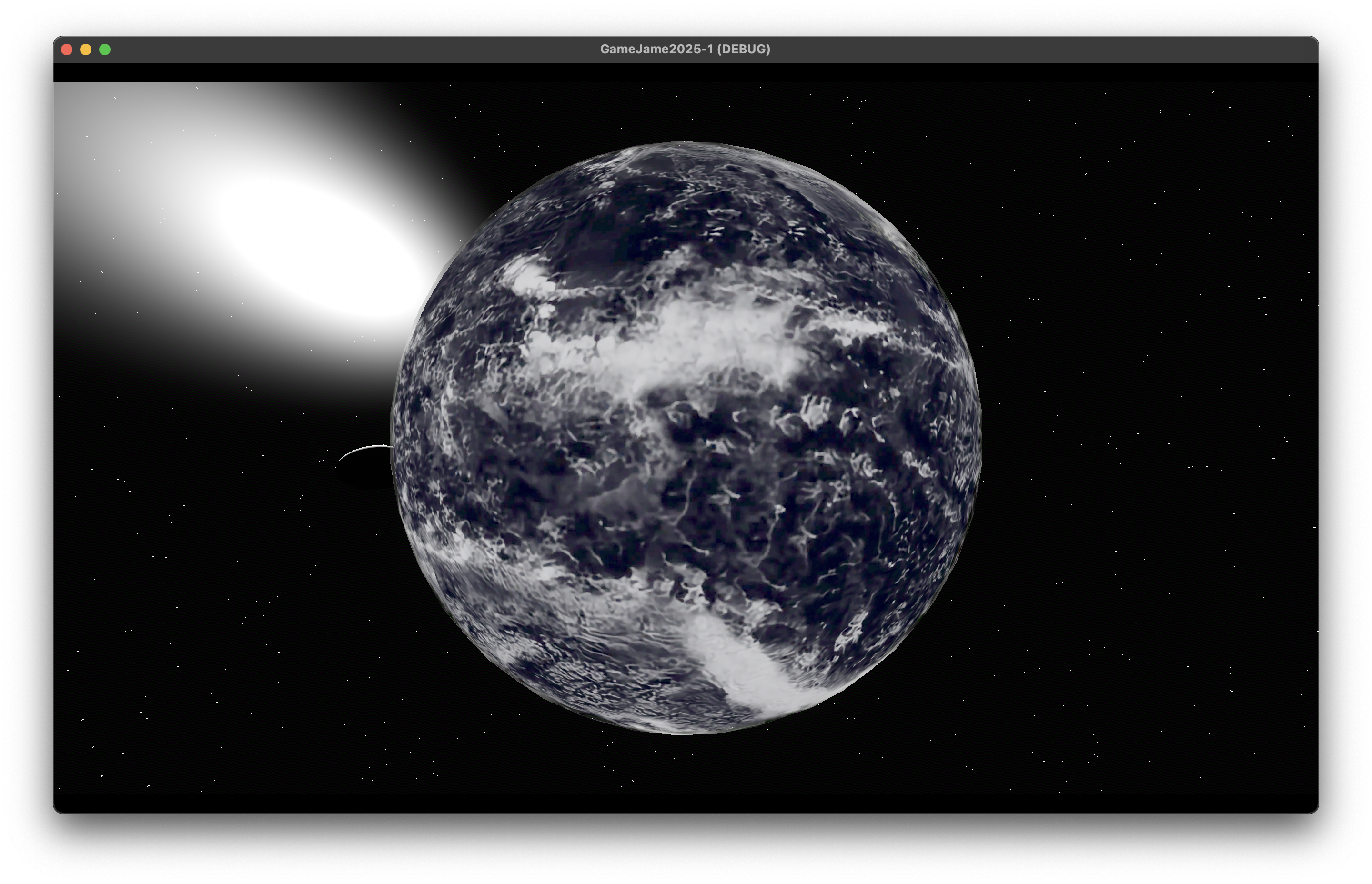Click the GameJame2025-1 (DEBUG) title text
The image size is (1372, 884).
point(686,50)
